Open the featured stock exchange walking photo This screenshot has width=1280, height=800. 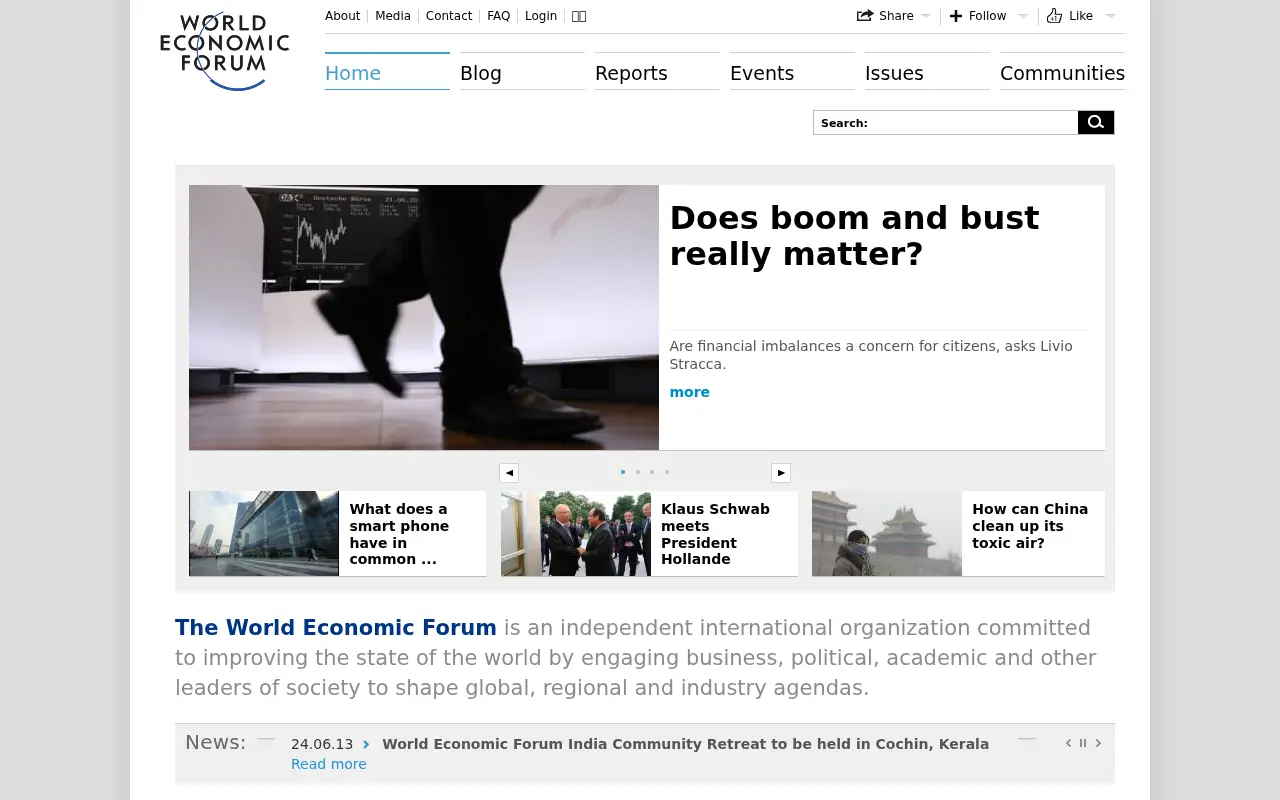coord(424,317)
